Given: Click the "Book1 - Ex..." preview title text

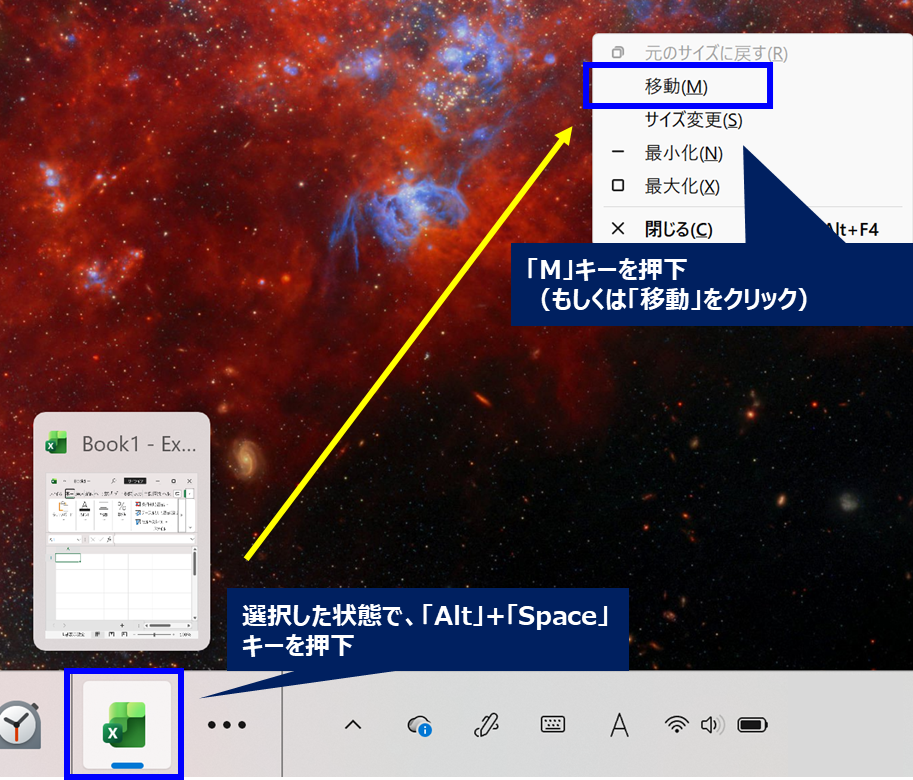Looking at the screenshot, I should pos(138,443).
